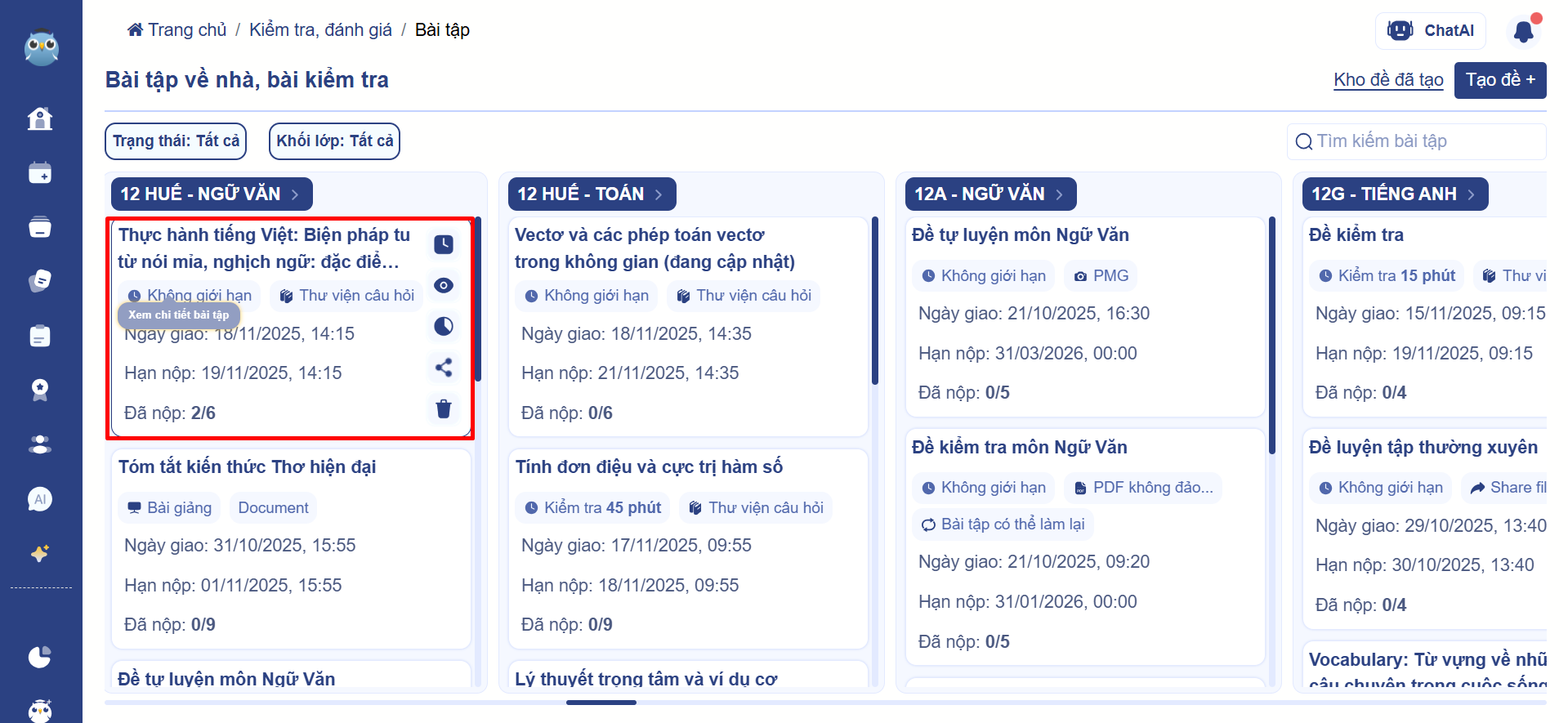Click the Tạo đề + button
The width and height of the screenshot is (1568, 723).
[1499, 80]
